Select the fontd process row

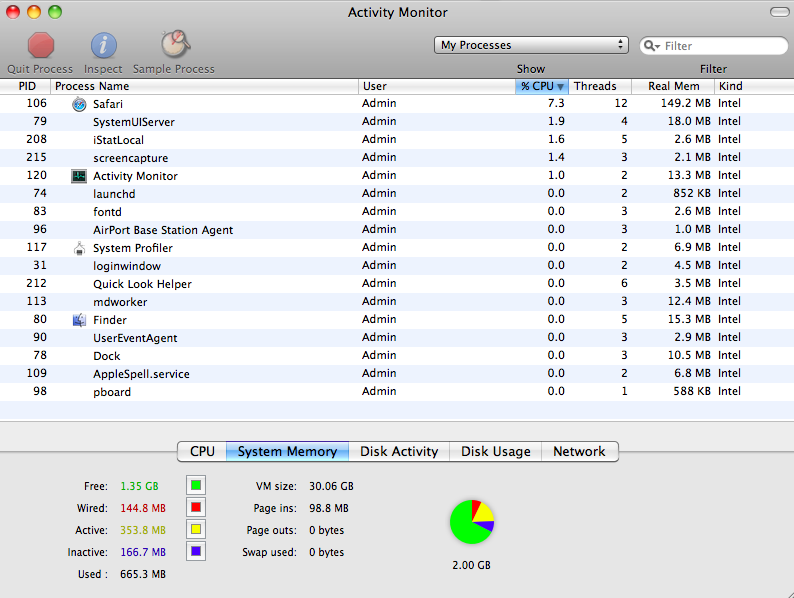[x=397, y=212]
